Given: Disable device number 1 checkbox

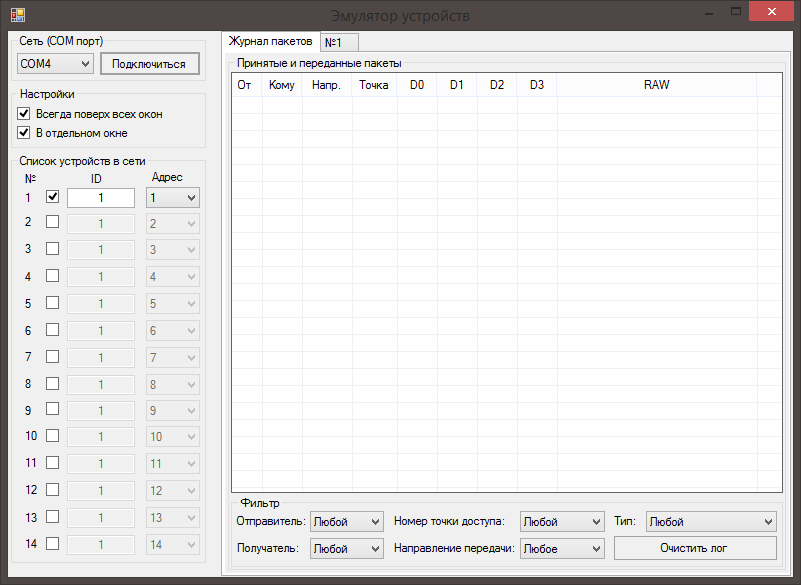Looking at the screenshot, I should [x=53, y=197].
